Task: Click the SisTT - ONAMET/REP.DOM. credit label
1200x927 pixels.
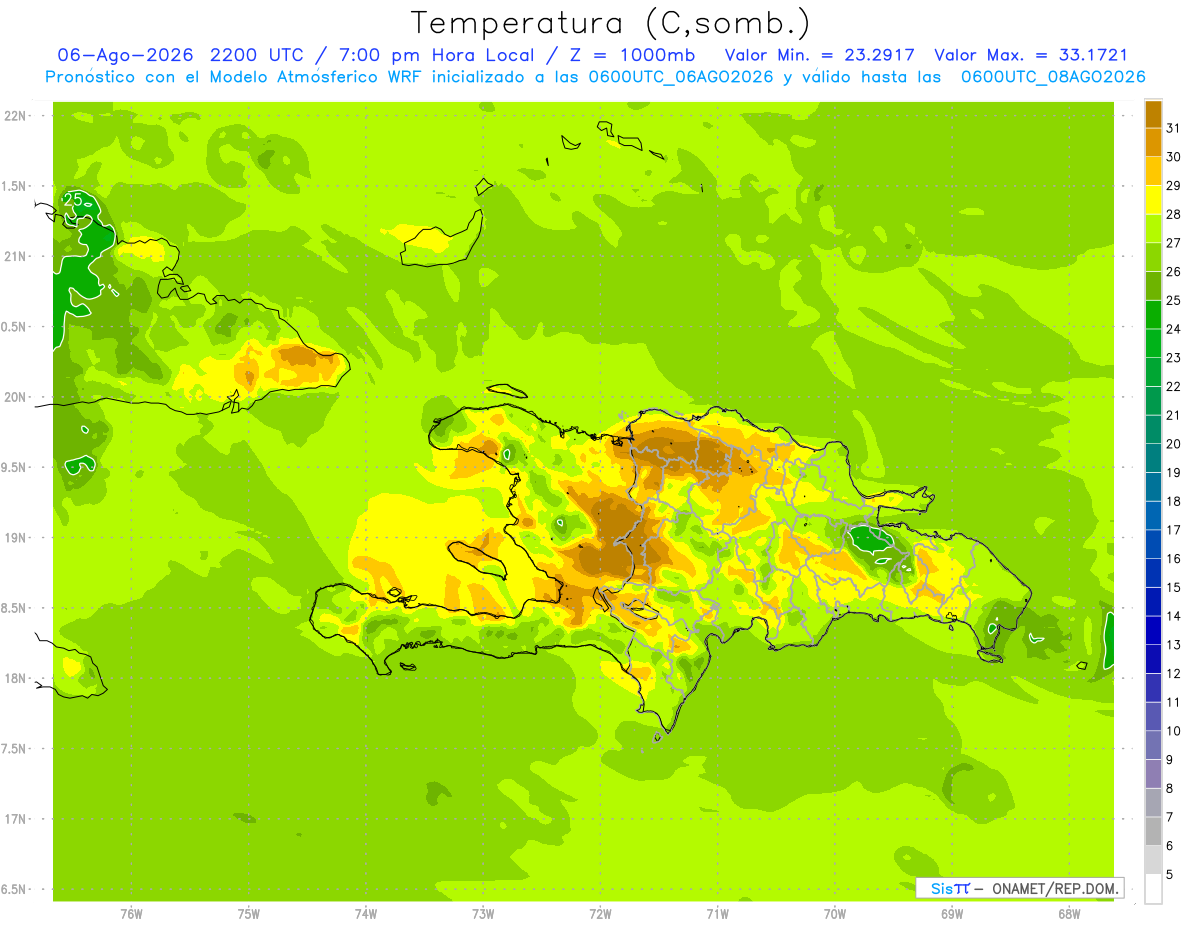Action: pos(1021,888)
